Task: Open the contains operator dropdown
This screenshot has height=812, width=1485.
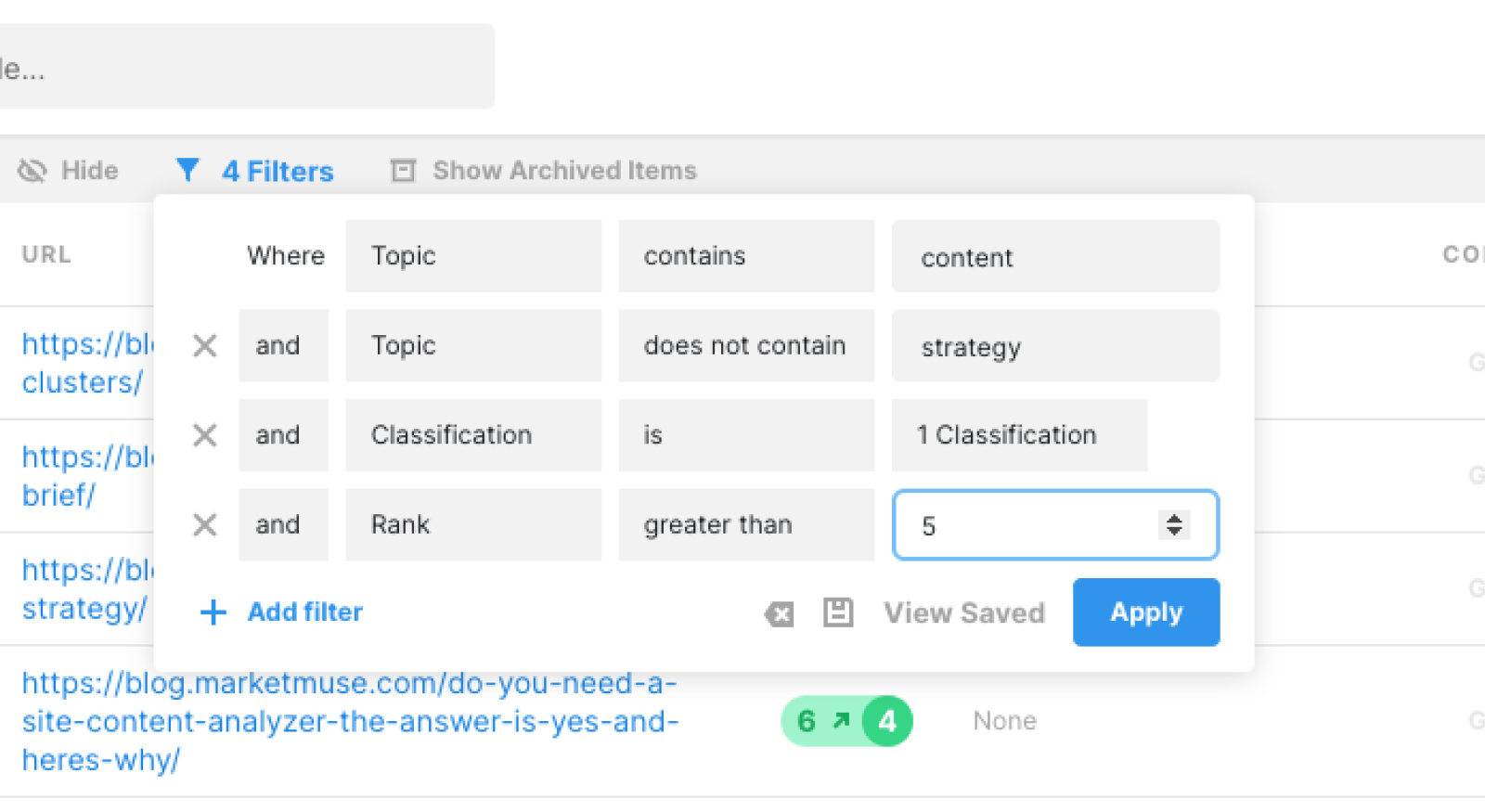Action: point(746,256)
